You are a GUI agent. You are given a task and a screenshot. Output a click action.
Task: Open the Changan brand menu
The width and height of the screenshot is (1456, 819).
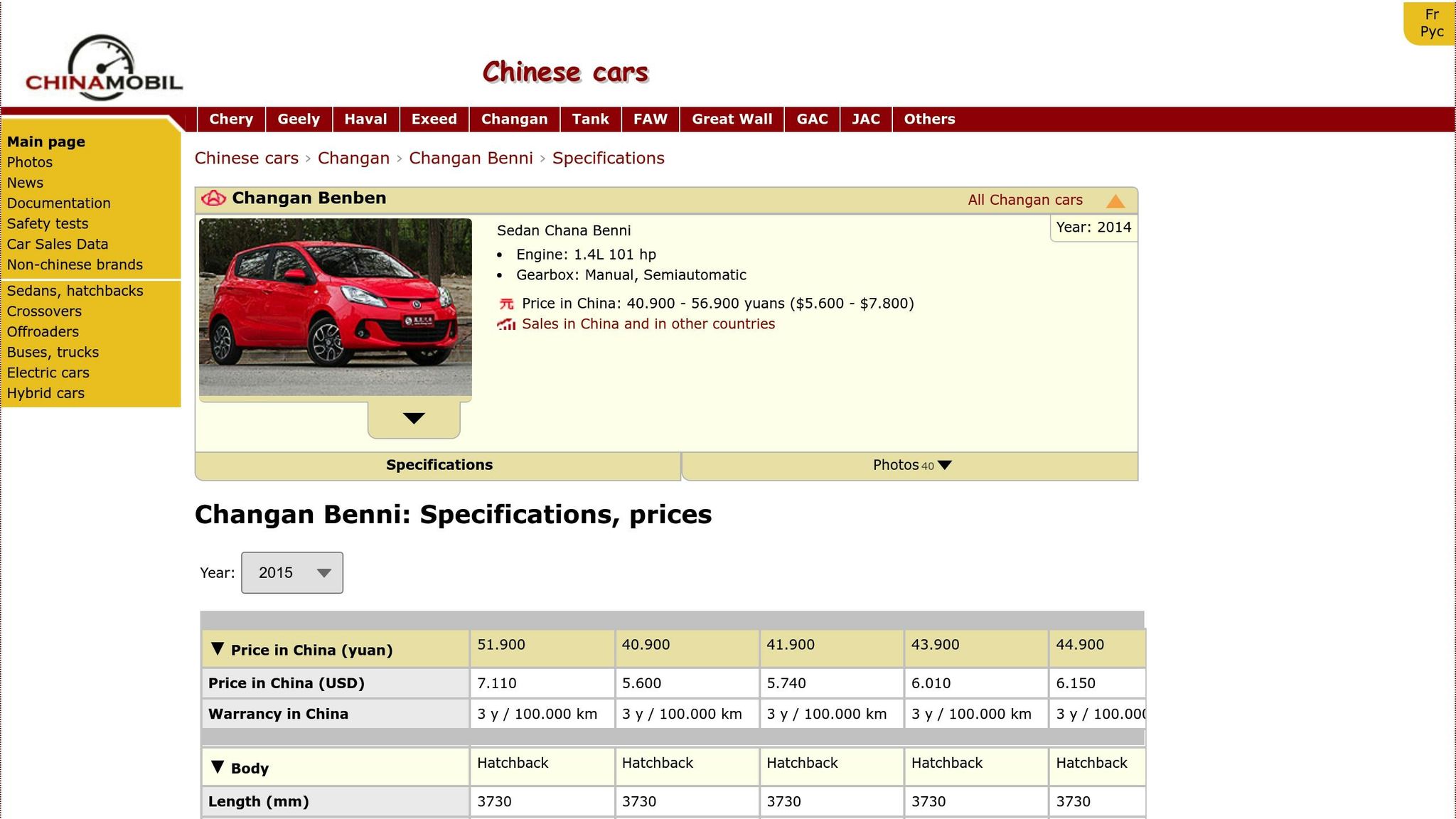tap(514, 119)
